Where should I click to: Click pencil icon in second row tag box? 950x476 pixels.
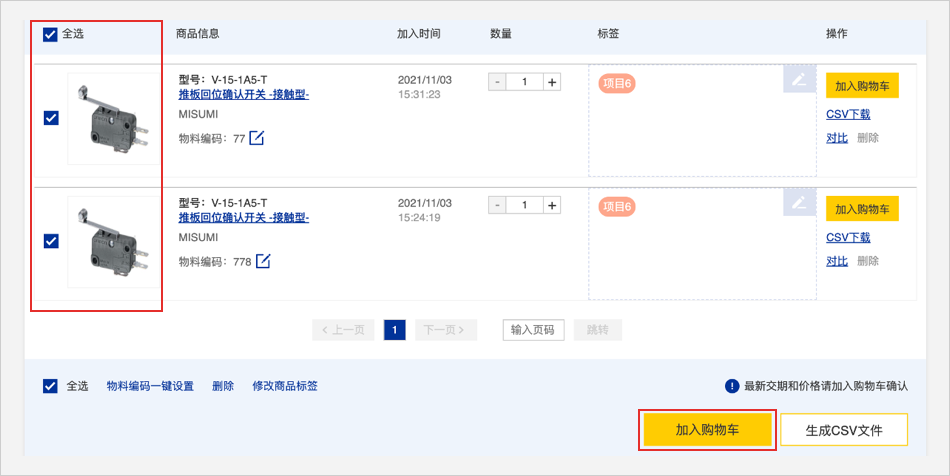click(x=798, y=203)
